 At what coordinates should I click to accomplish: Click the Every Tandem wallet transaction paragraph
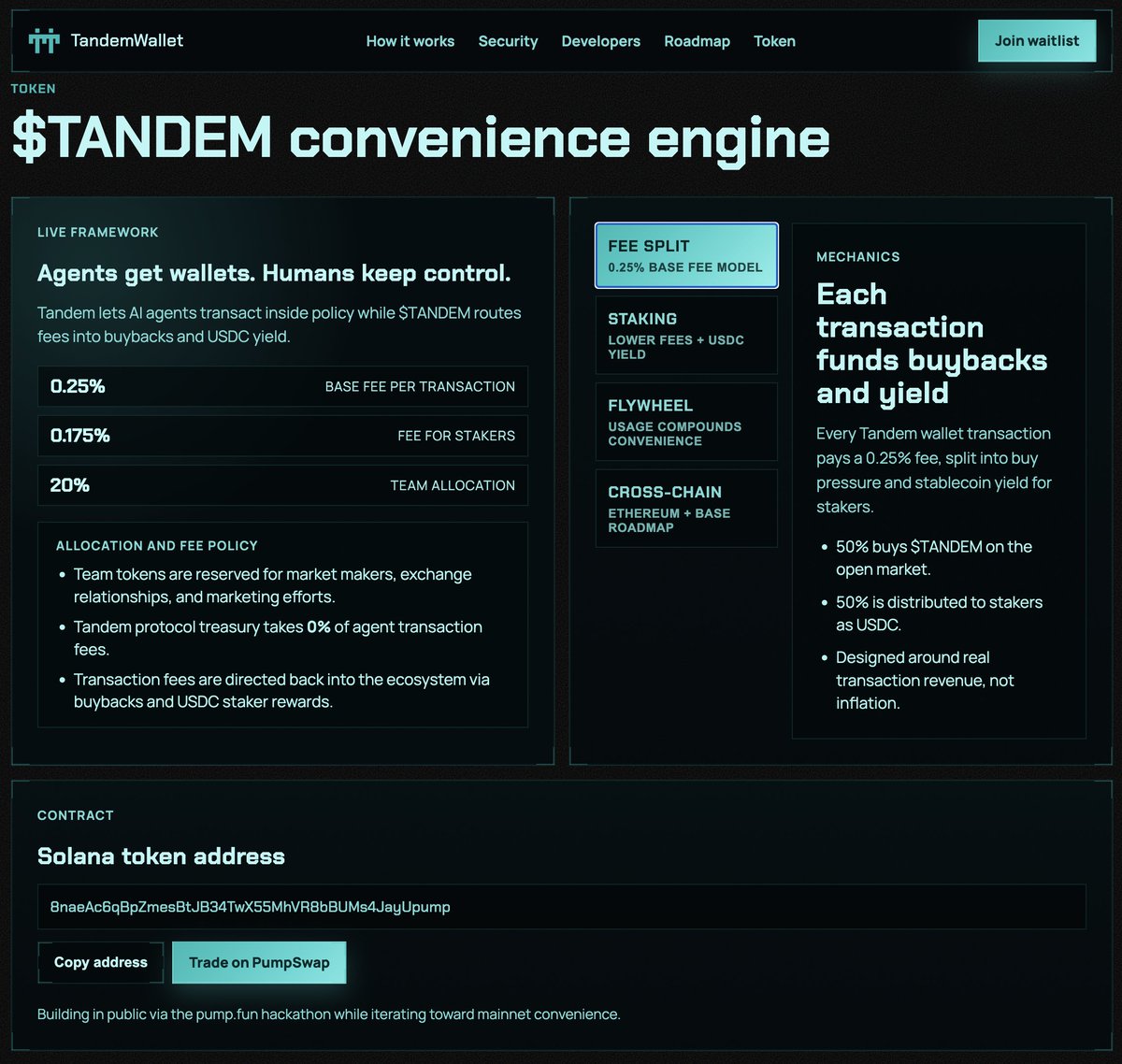[934, 470]
